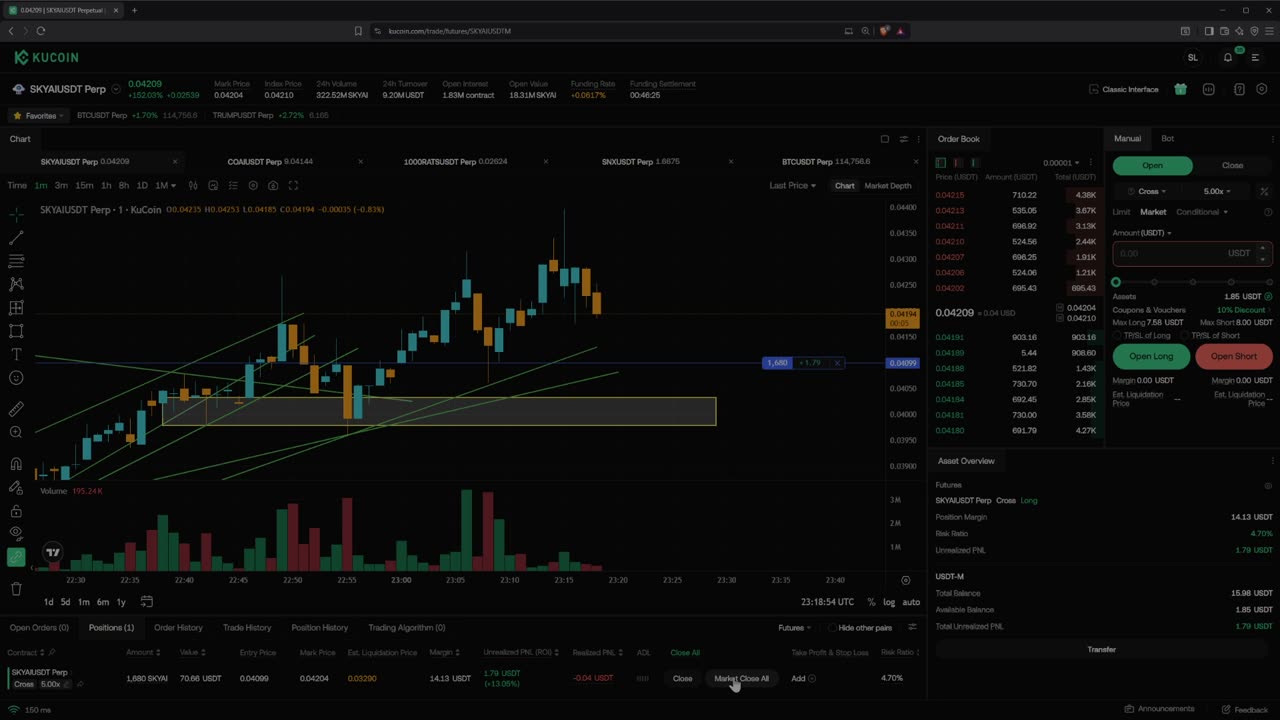This screenshot has width=1280, height=720.
Task: Select the ruler measure tool
Action: tap(16, 409)
